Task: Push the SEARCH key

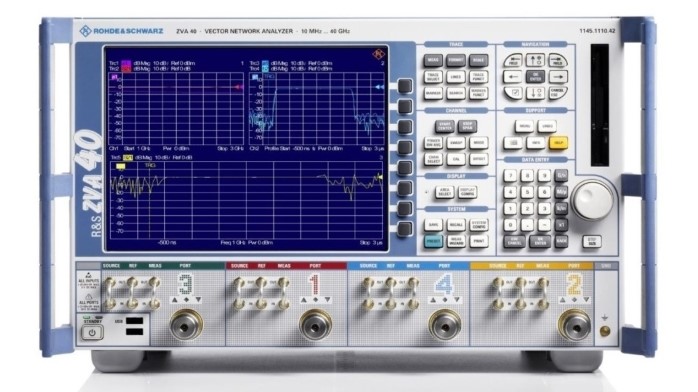Action: click(x=455, y=93)
